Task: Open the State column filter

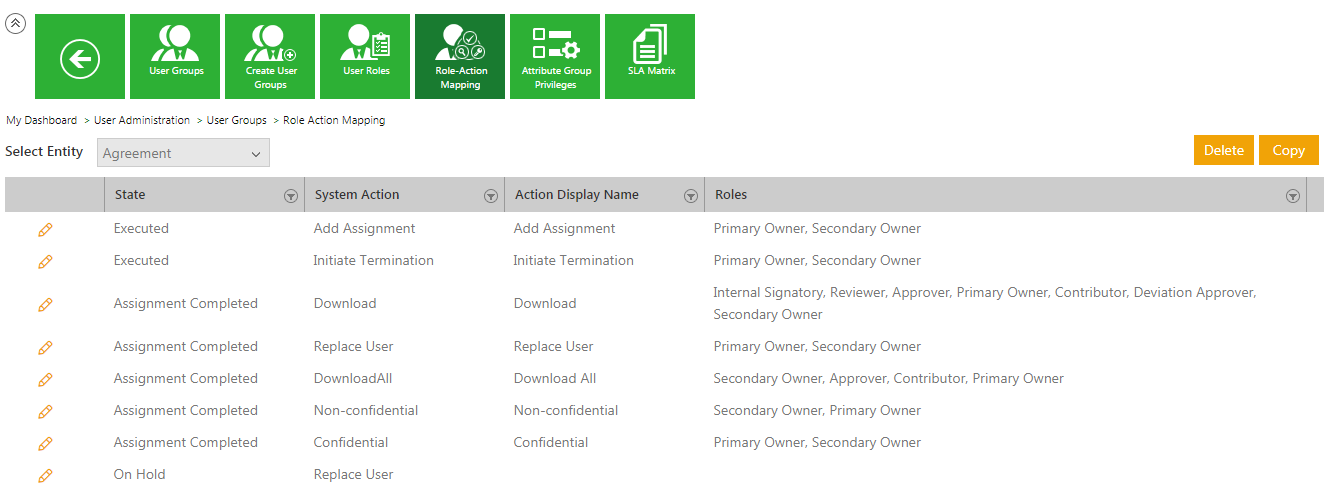Action: [x=291, y=196]
